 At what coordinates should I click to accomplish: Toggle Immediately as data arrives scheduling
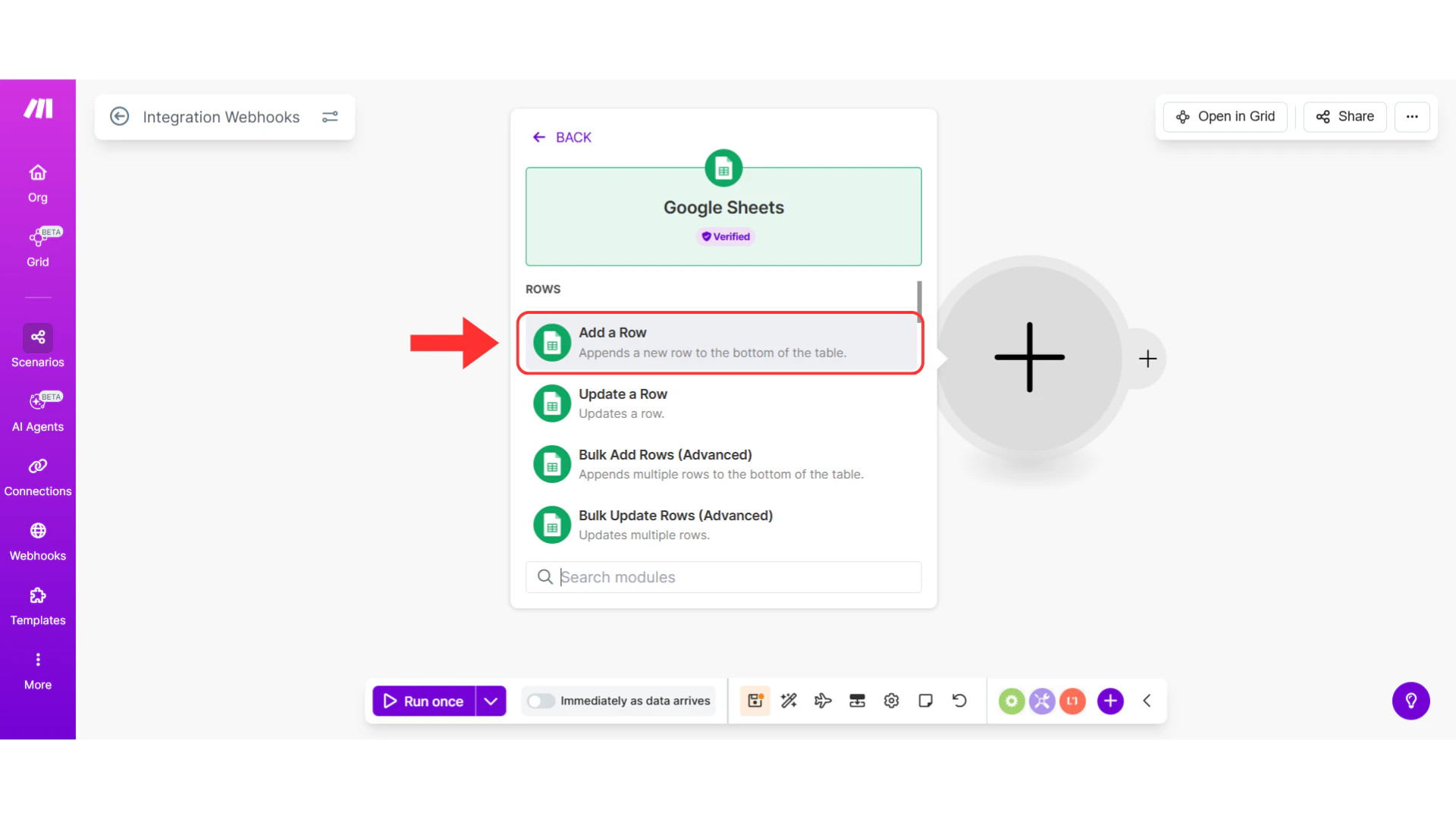(x=541, y=701)
